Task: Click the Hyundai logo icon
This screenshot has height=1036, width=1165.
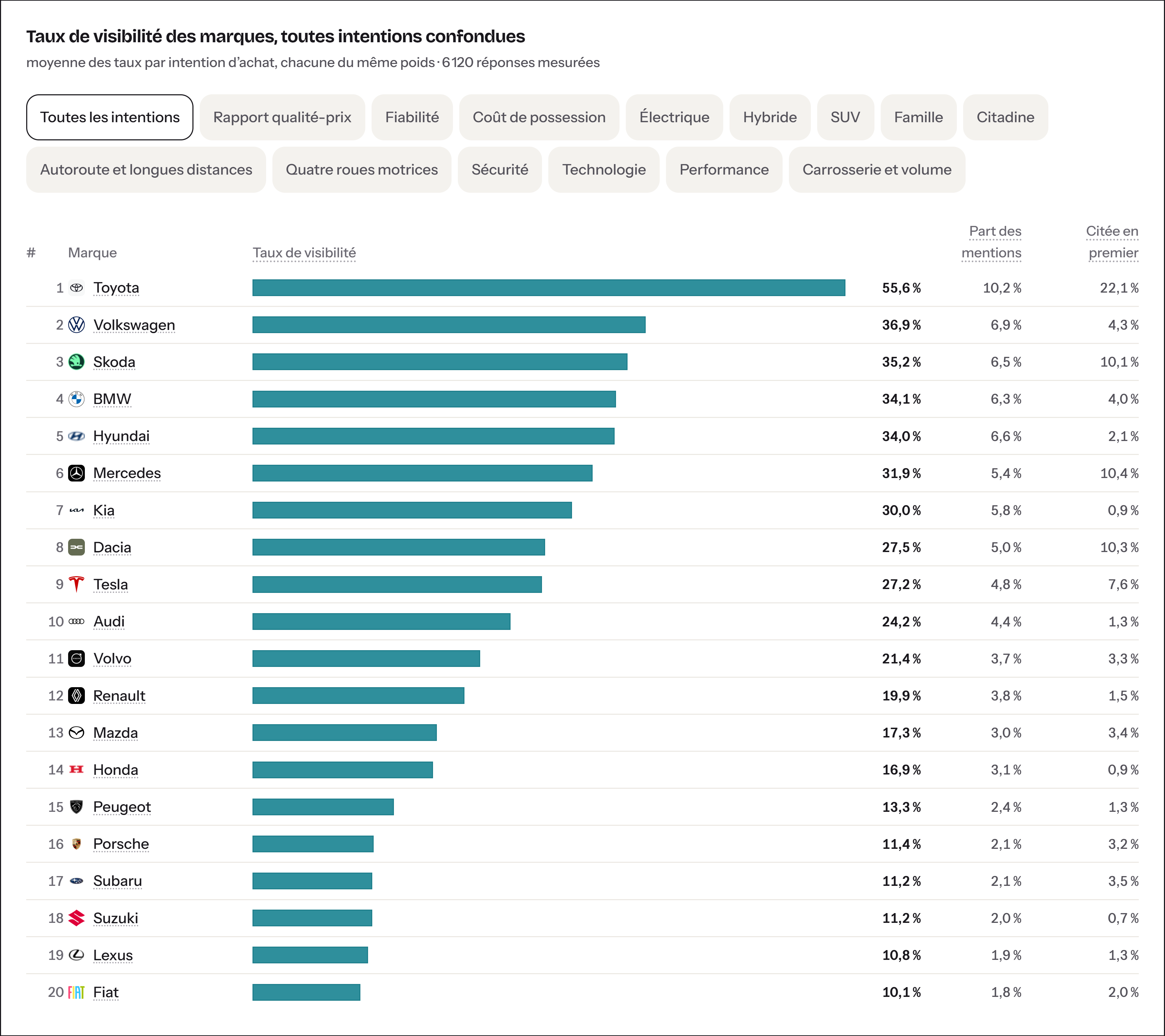Action: [x=76, y=436]
